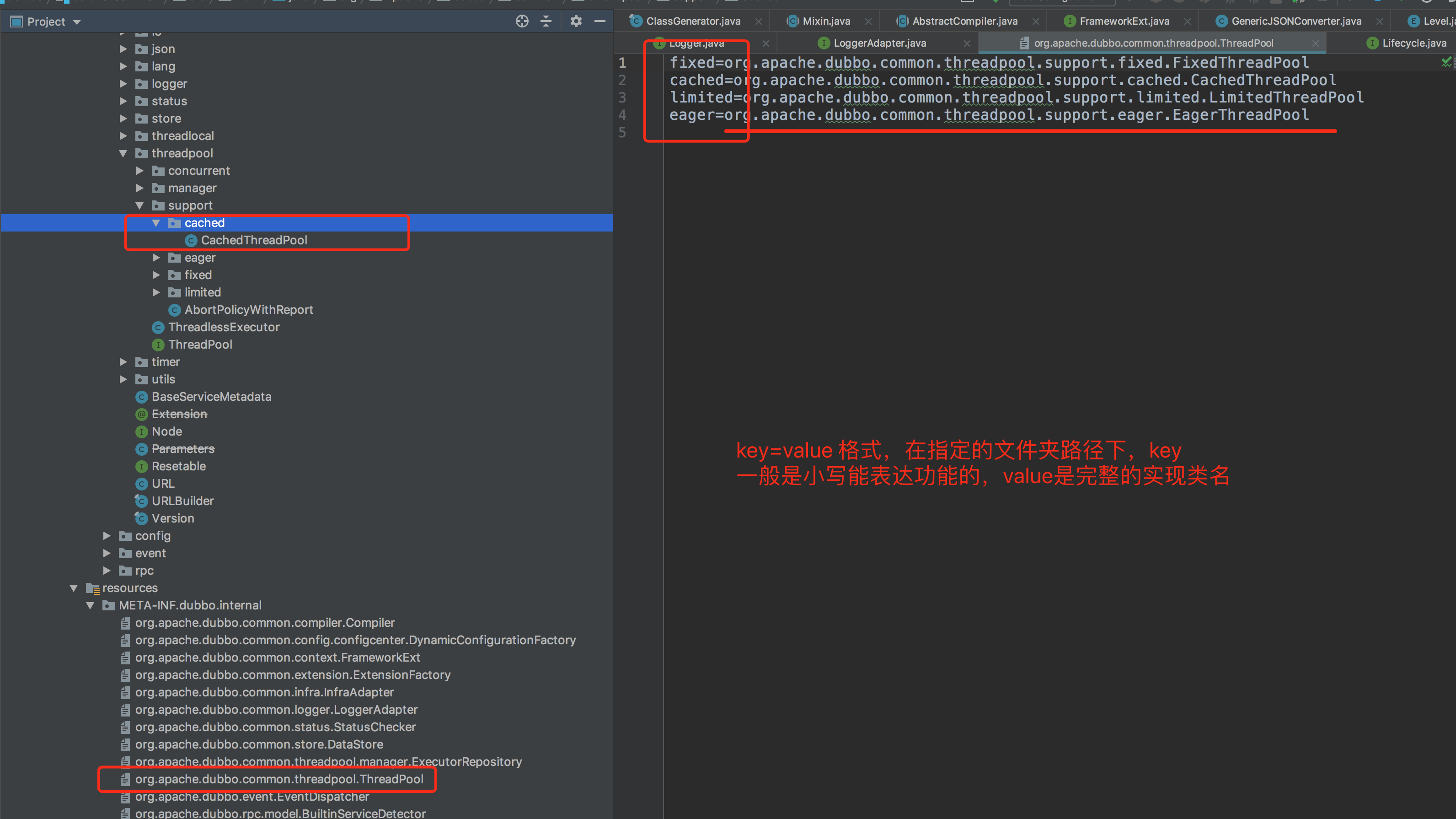
Task: Select the store folder icon
Action: coord(142,119)
